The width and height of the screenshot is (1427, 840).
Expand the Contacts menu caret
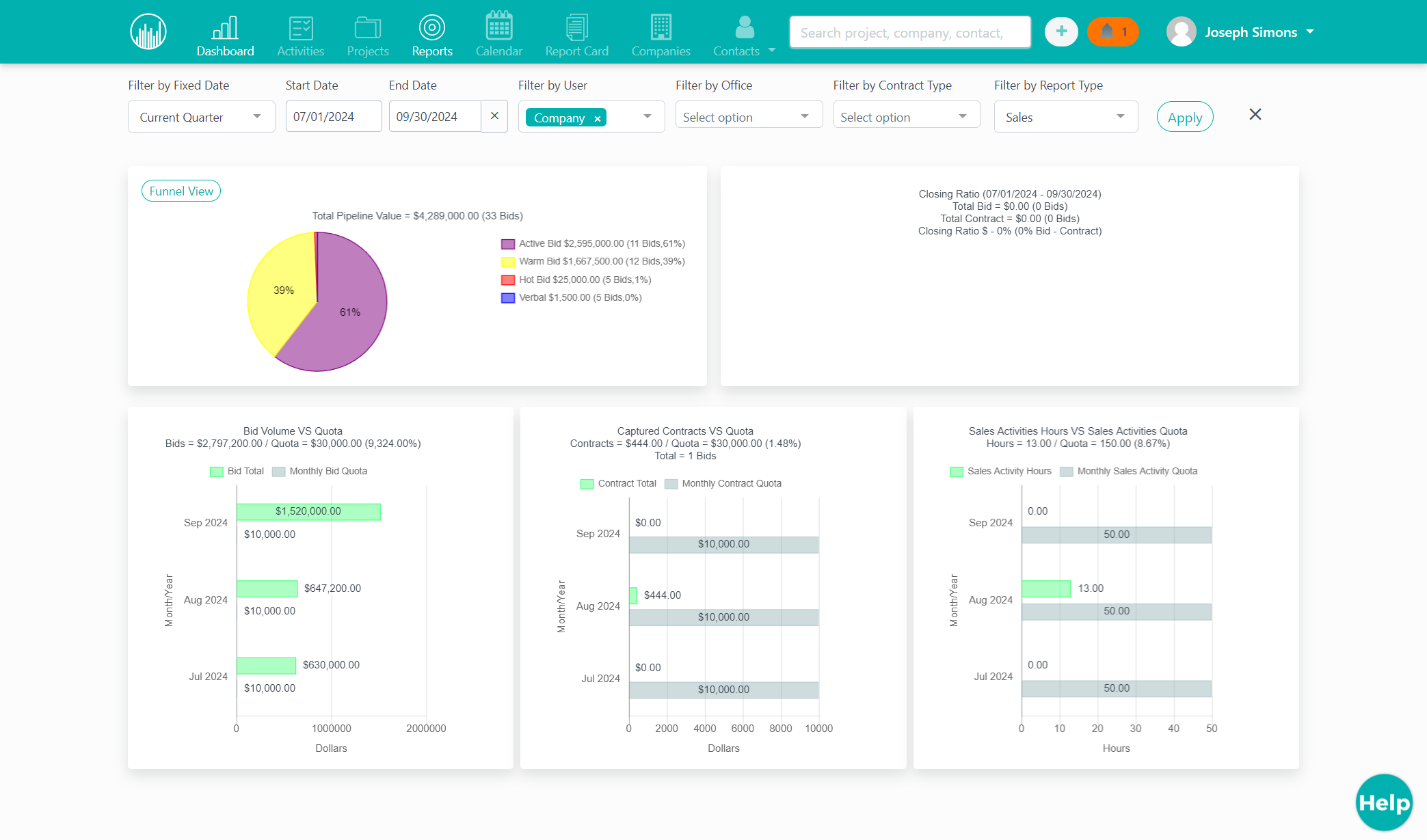[x=772, y=50]
